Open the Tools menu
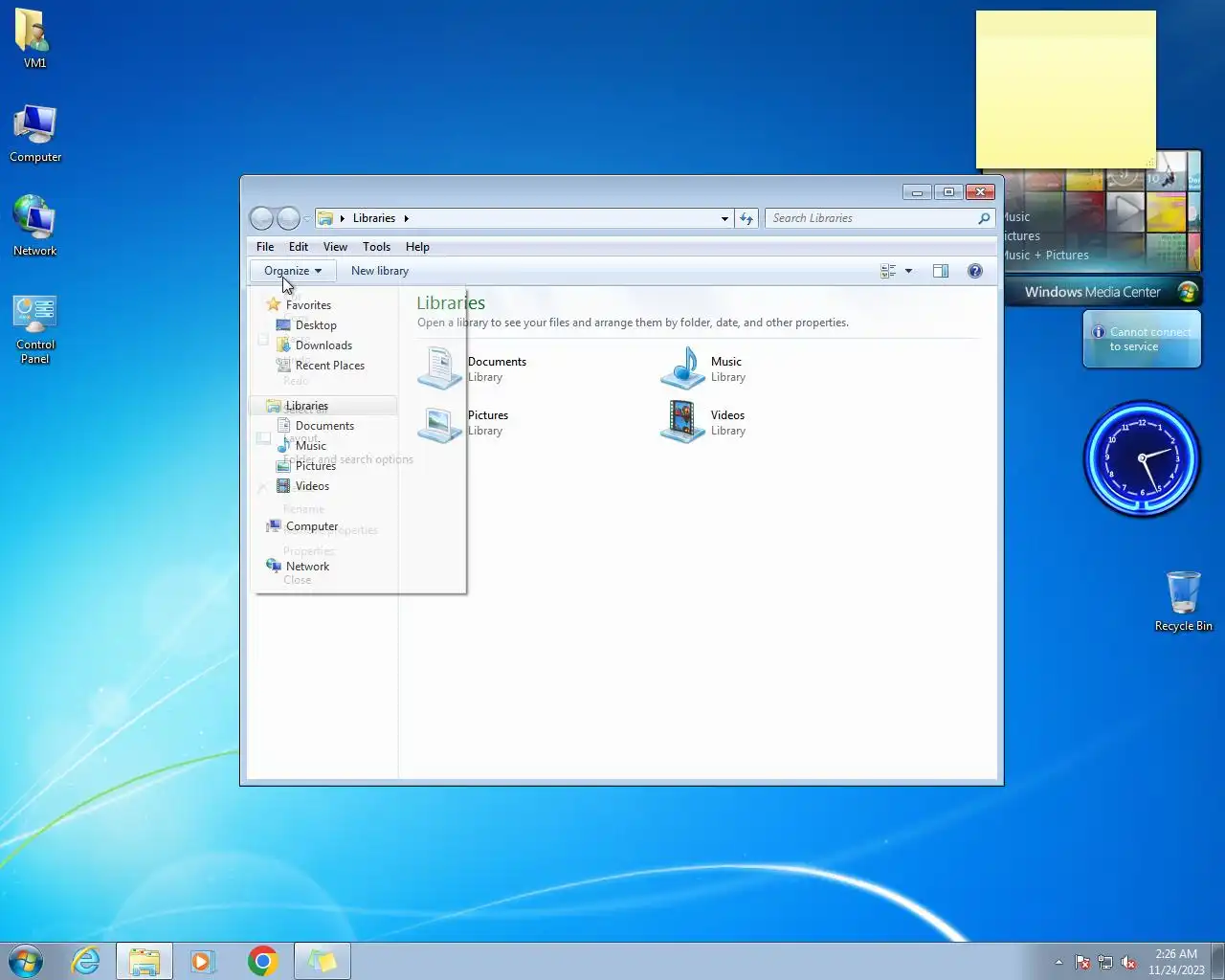Screen dimensions: 1225x980 click(376, 247)
